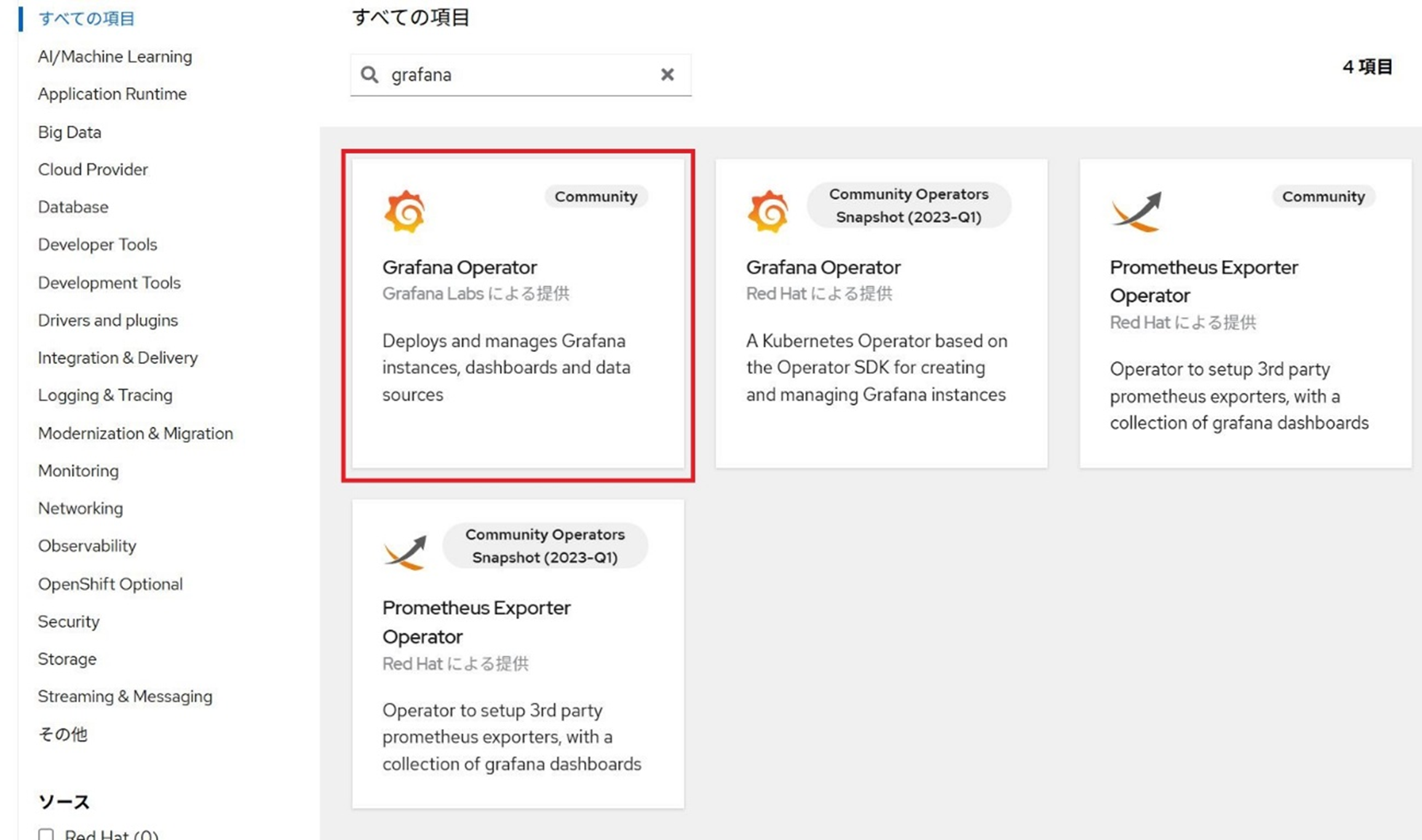This screenshot has height=840, width=1422.
Task: Select the Monitoring category
Action: [x=78, y=471]
